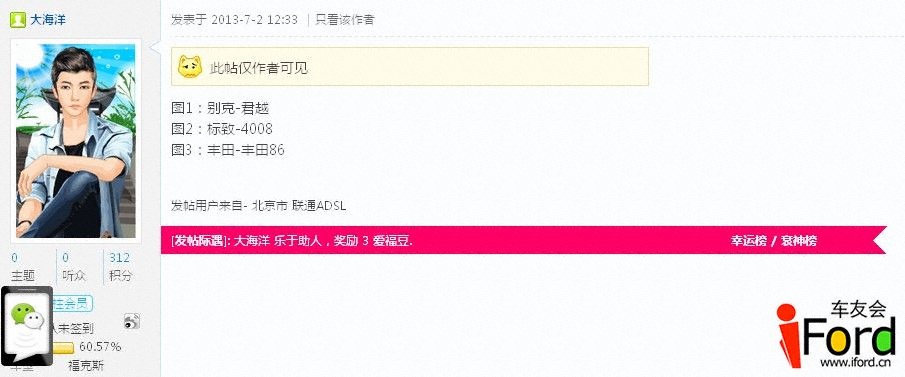Click the yellow 60.57% progress bar
Image resolution: width=905 pixels, height=377 pixels.
[x=63, y=348]
